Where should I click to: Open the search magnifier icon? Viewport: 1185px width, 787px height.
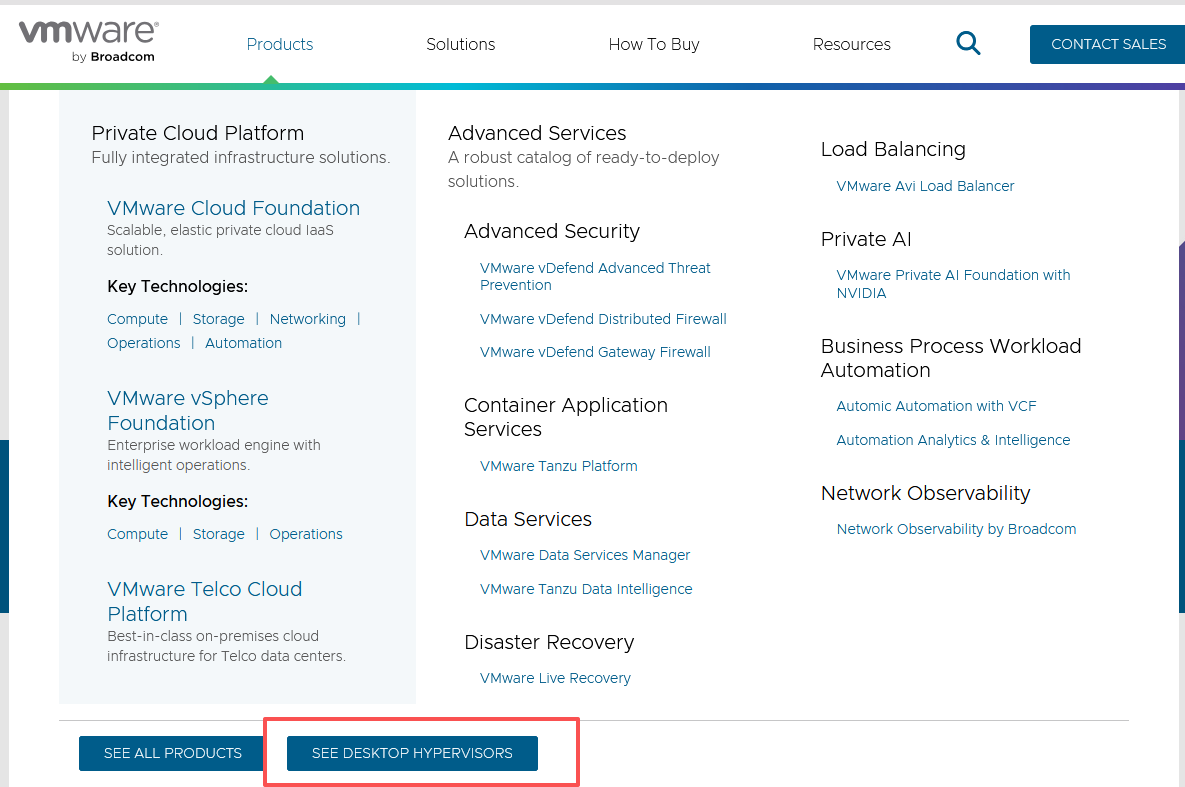click(968, 43)
